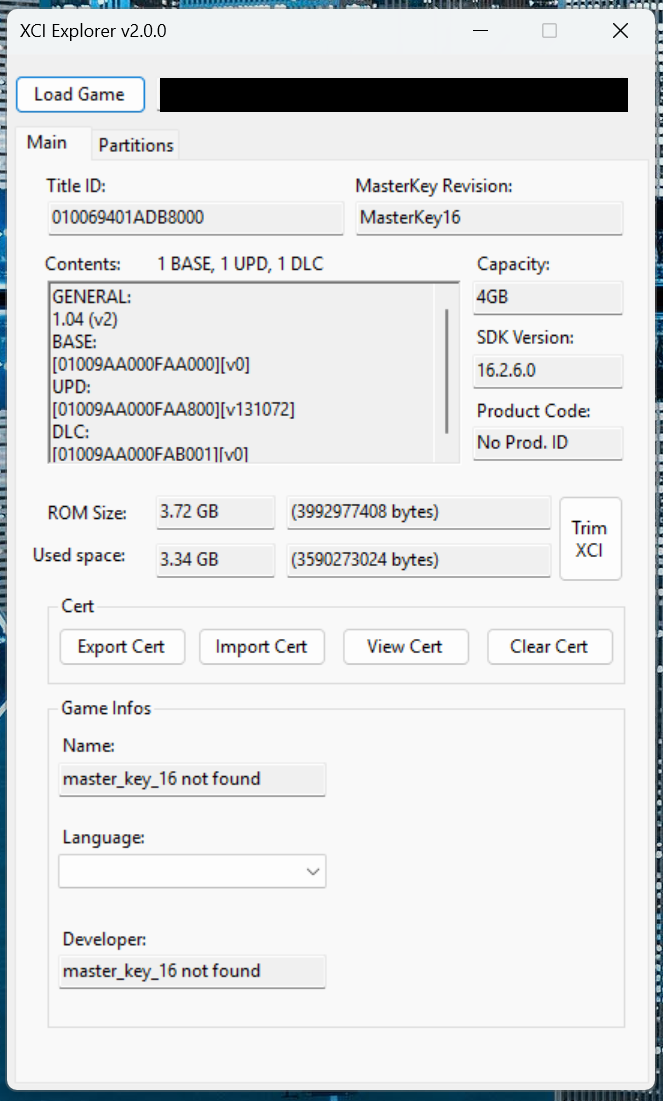Click the Developer field
The width and height of the screenshot is (663, 1101).
pyautogui.click(x=192, y=971)
